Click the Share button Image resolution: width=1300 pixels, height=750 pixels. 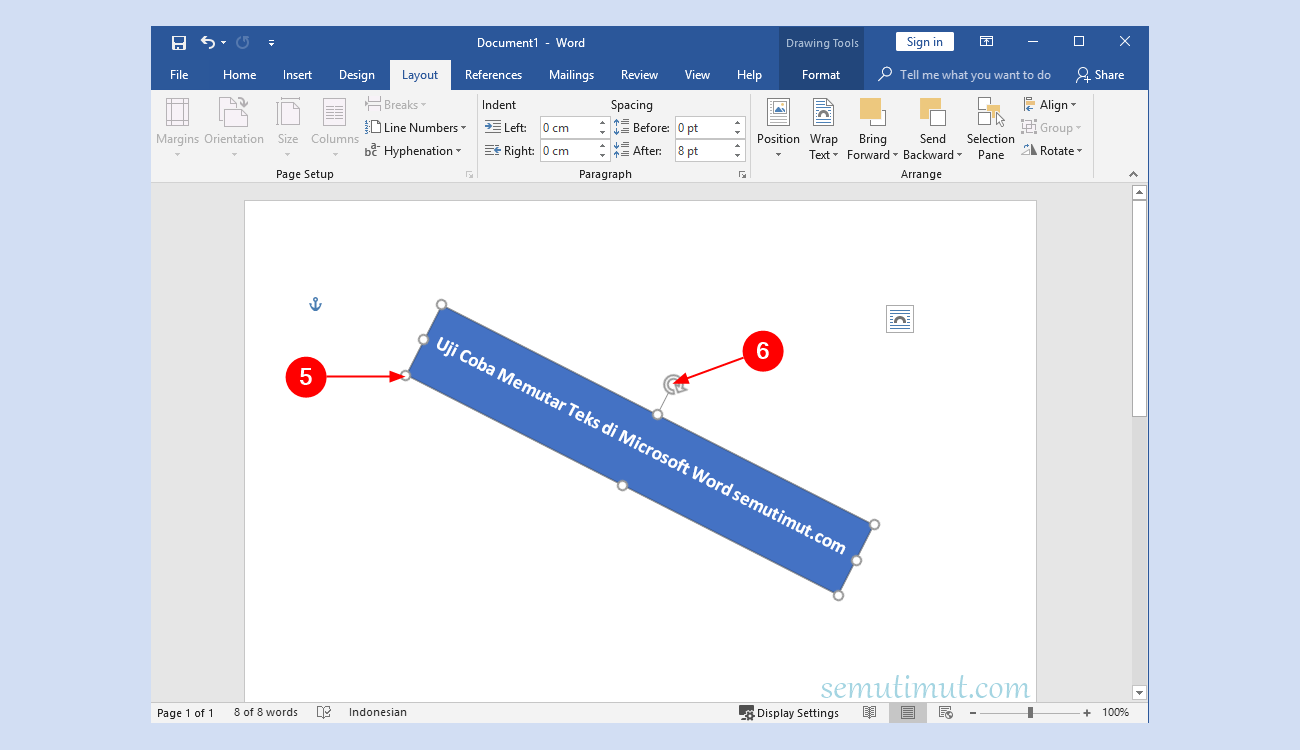point(1100,75)
